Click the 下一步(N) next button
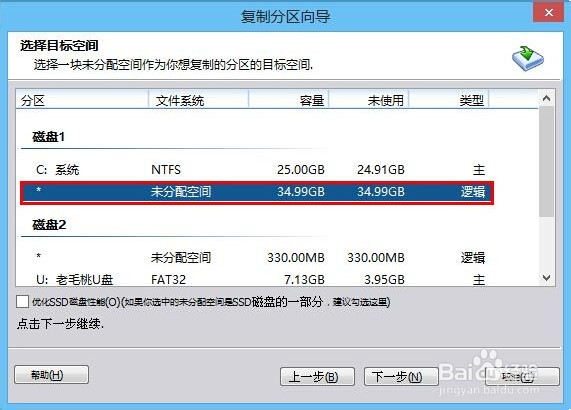 pos(401,377)
